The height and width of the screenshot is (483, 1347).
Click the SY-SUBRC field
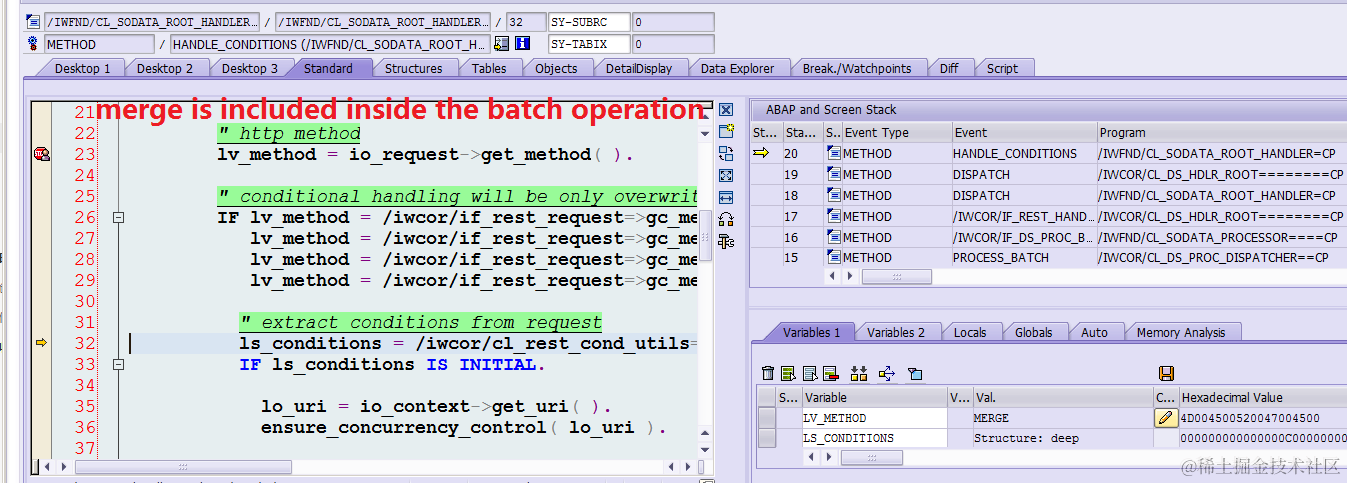click(x=590, y=22)
